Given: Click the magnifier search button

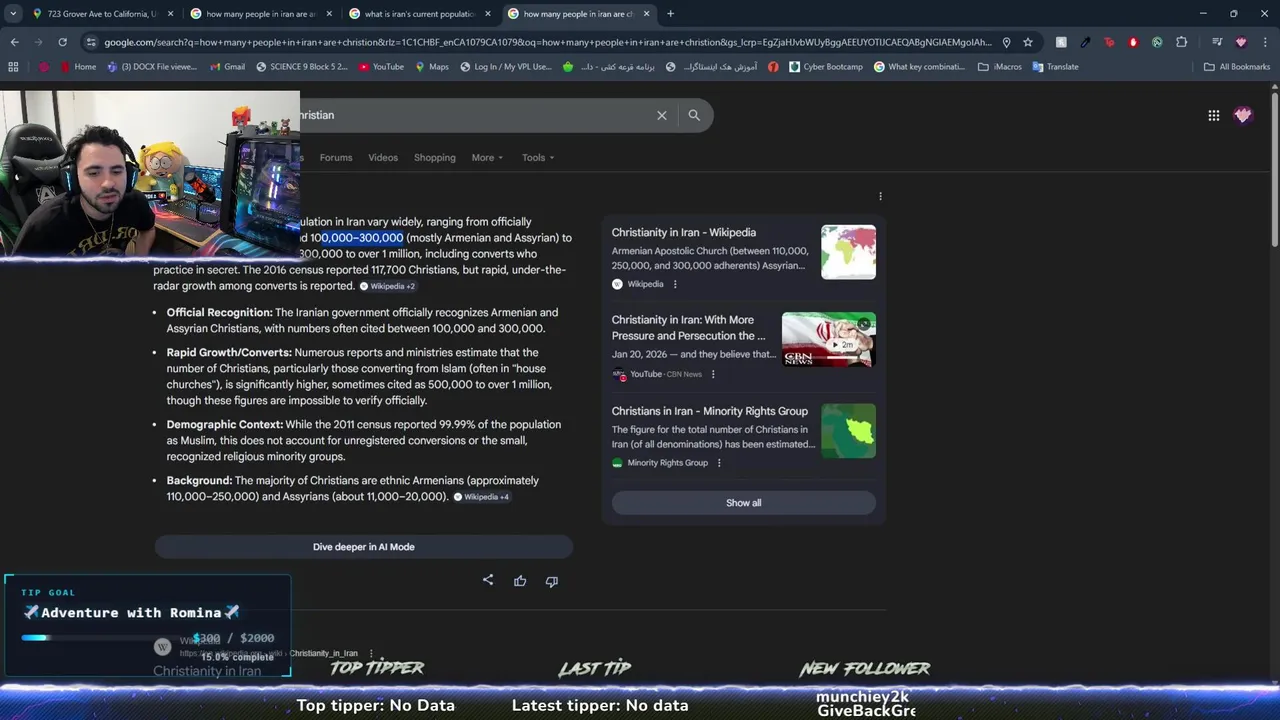Looking at the screenshot, I should (694, 115).
